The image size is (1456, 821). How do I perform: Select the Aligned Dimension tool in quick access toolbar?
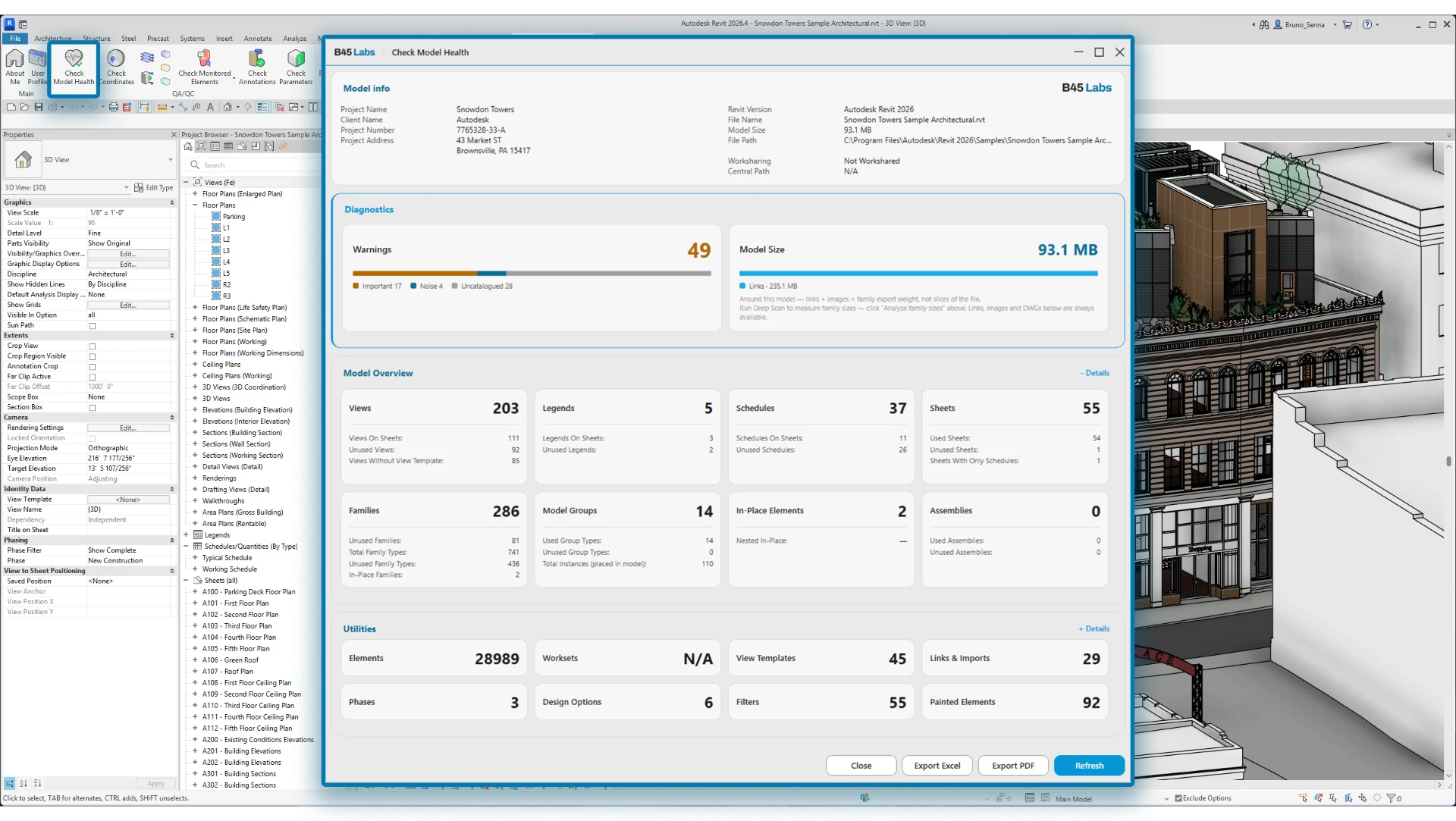pos(183,107)
